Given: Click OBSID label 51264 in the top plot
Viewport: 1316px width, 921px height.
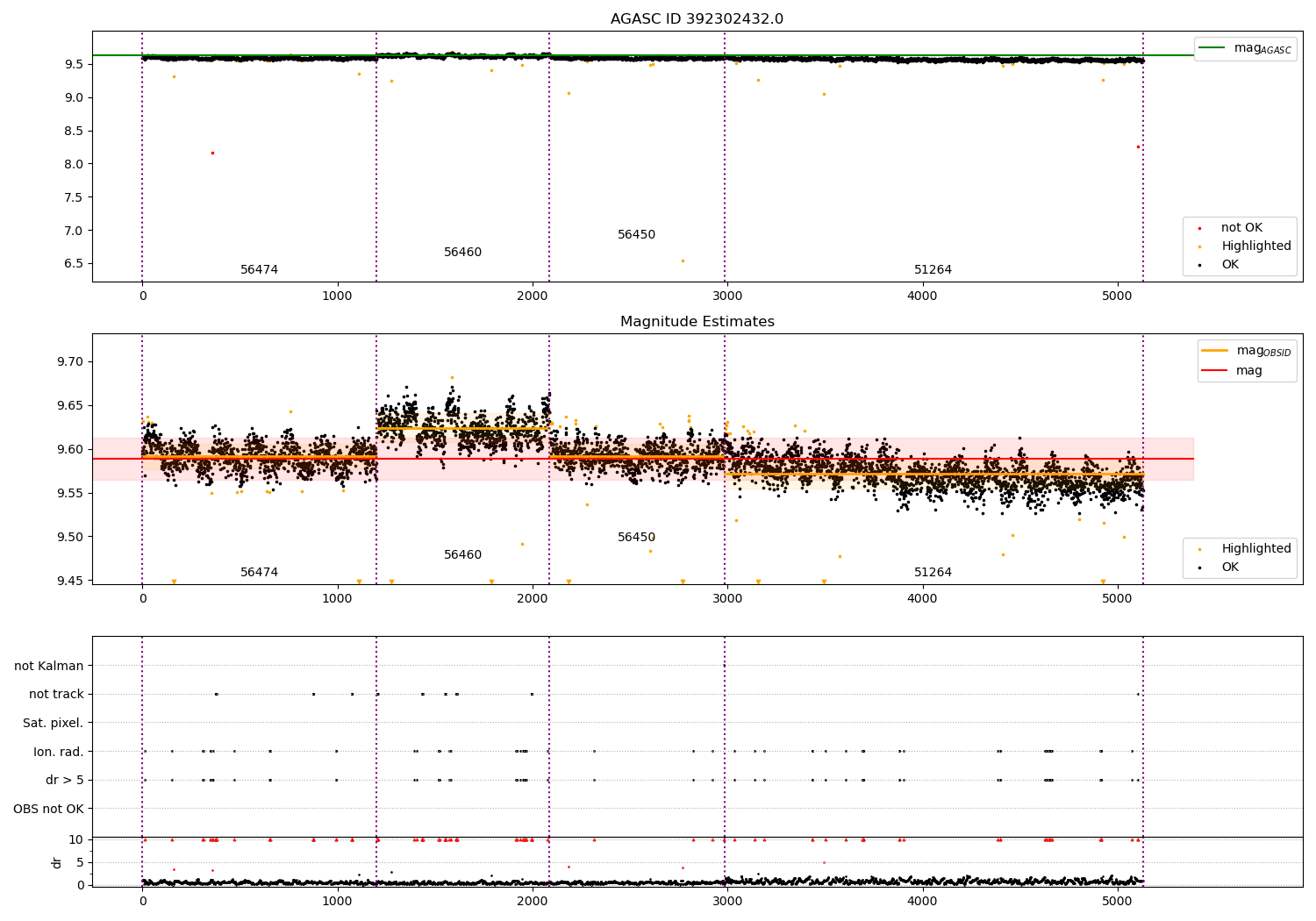Looking at the screenshot, I should pos(933,270).
